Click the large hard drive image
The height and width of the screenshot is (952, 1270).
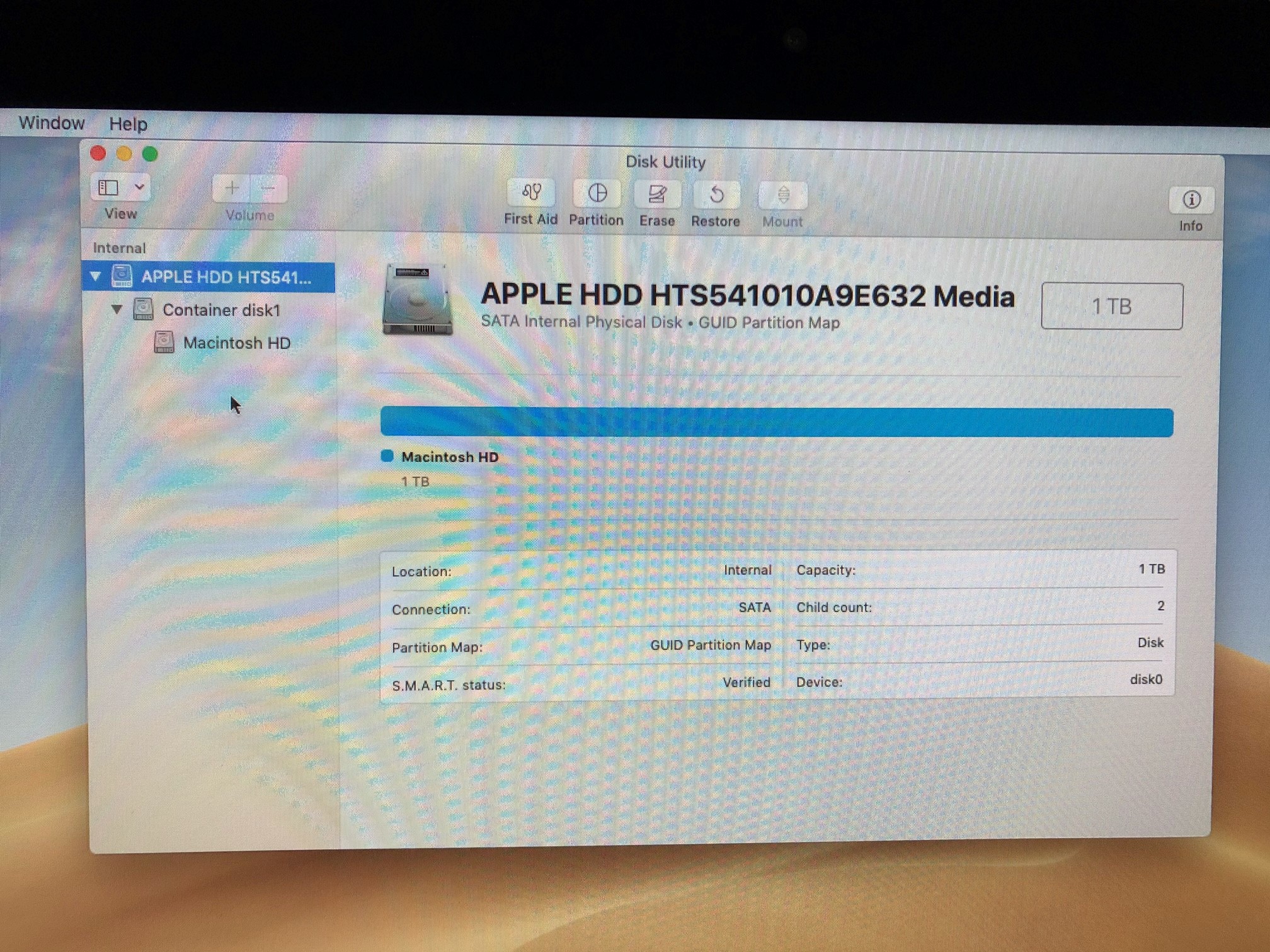(x=417, y=300)
